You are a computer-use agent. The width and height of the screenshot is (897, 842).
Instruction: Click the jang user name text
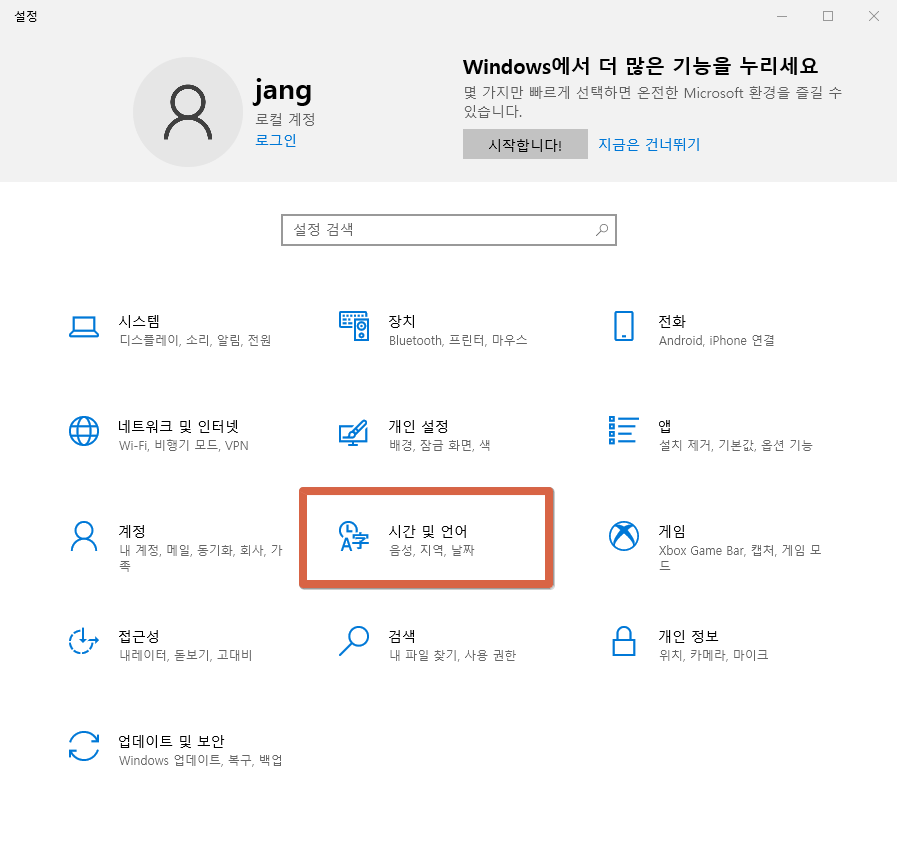click(283, 92)
